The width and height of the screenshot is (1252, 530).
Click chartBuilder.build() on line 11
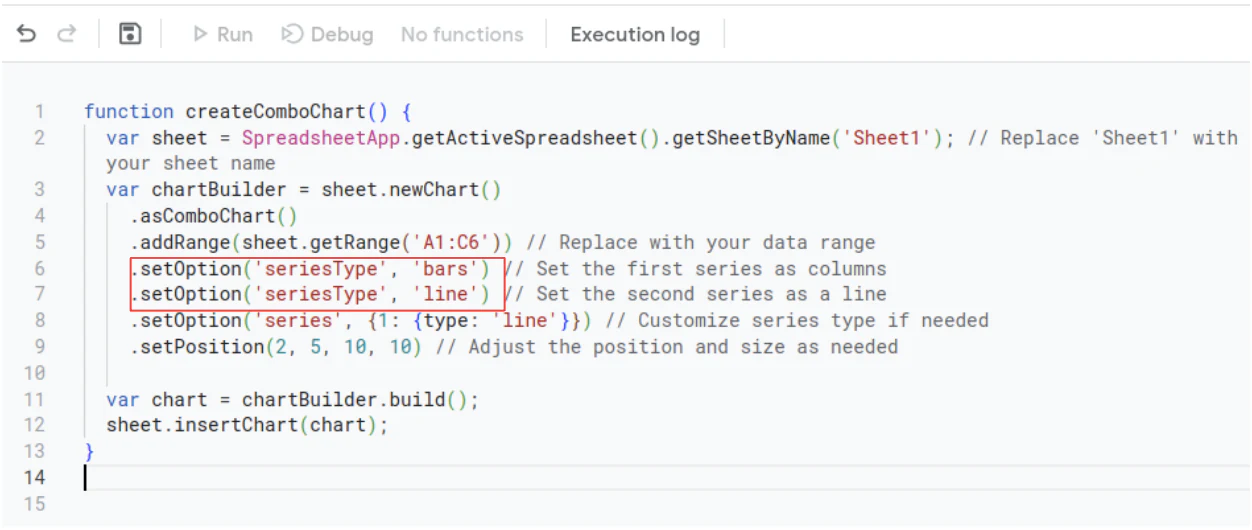click(360, 399)
